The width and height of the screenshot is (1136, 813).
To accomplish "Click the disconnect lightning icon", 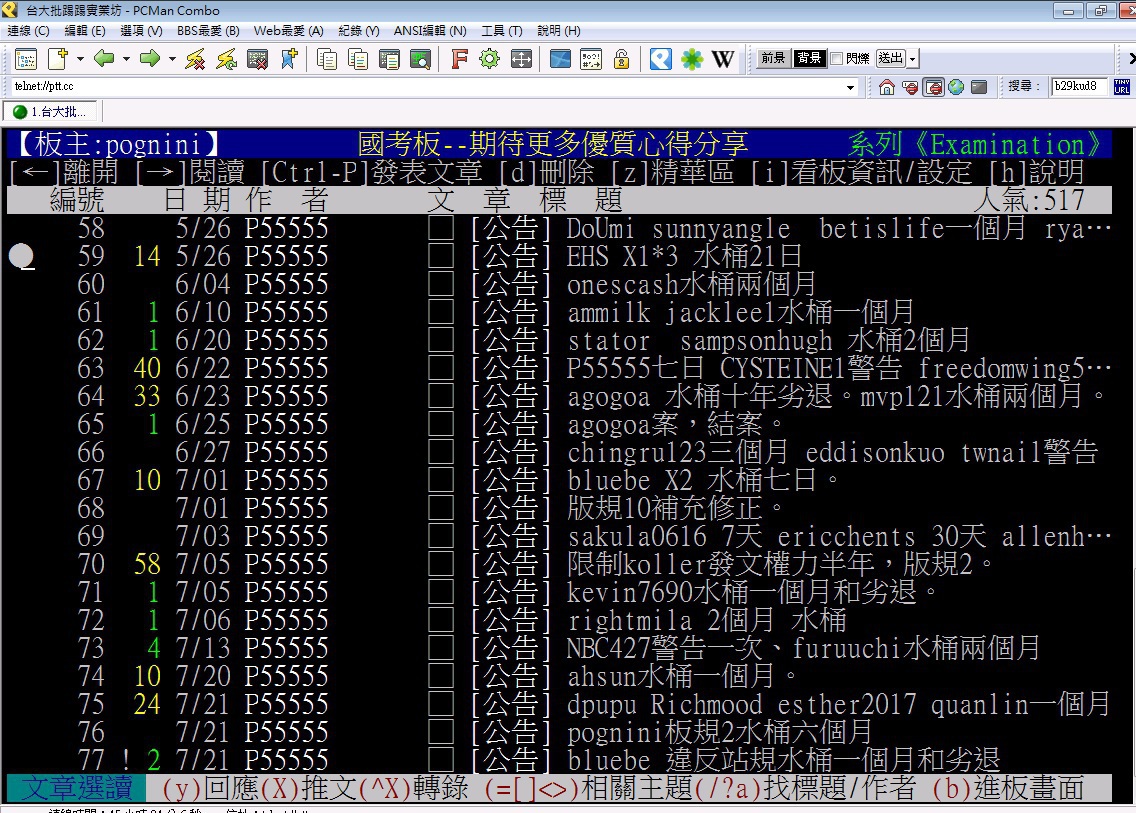I will (195, 59).
